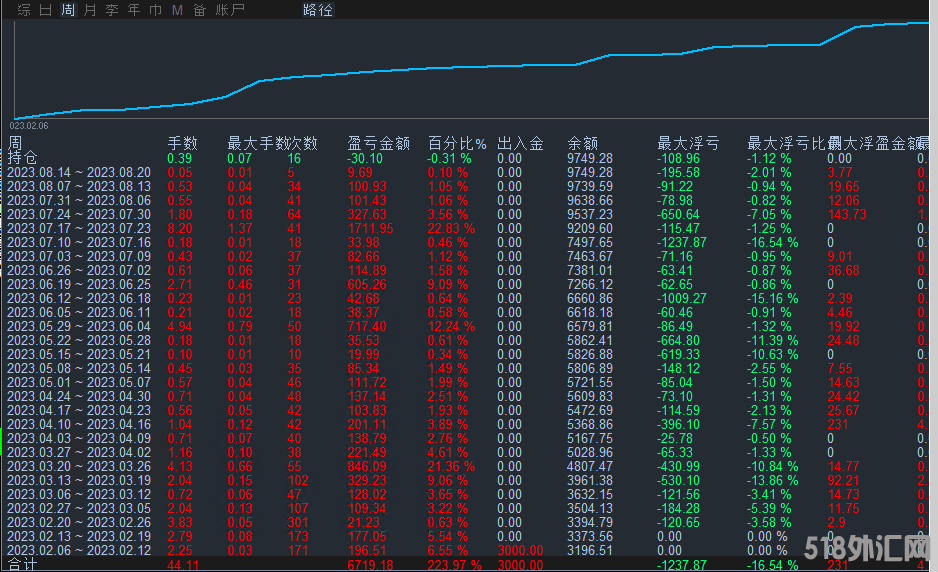Select the 周 weekly tab
This screenshot has width=938, height=572.
tap(68, 10)
